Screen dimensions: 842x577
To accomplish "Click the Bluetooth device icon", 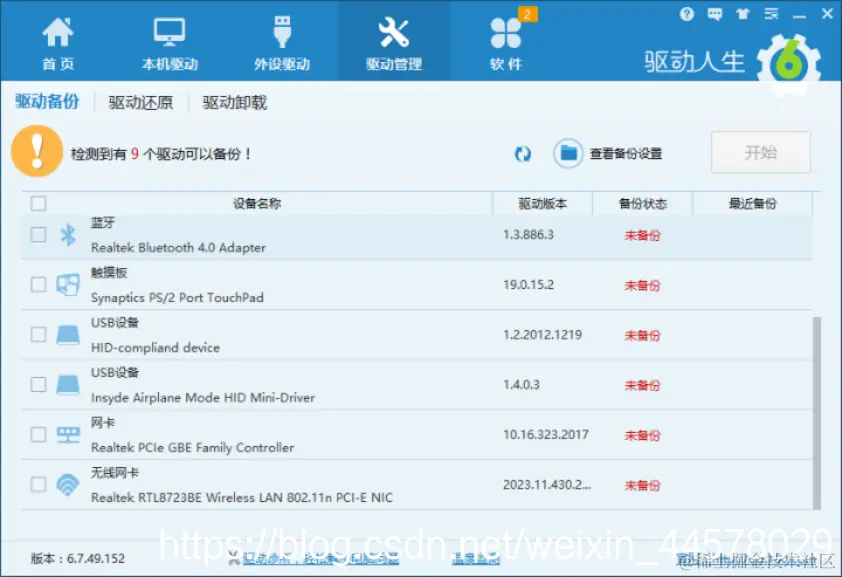I will (68, 235).
